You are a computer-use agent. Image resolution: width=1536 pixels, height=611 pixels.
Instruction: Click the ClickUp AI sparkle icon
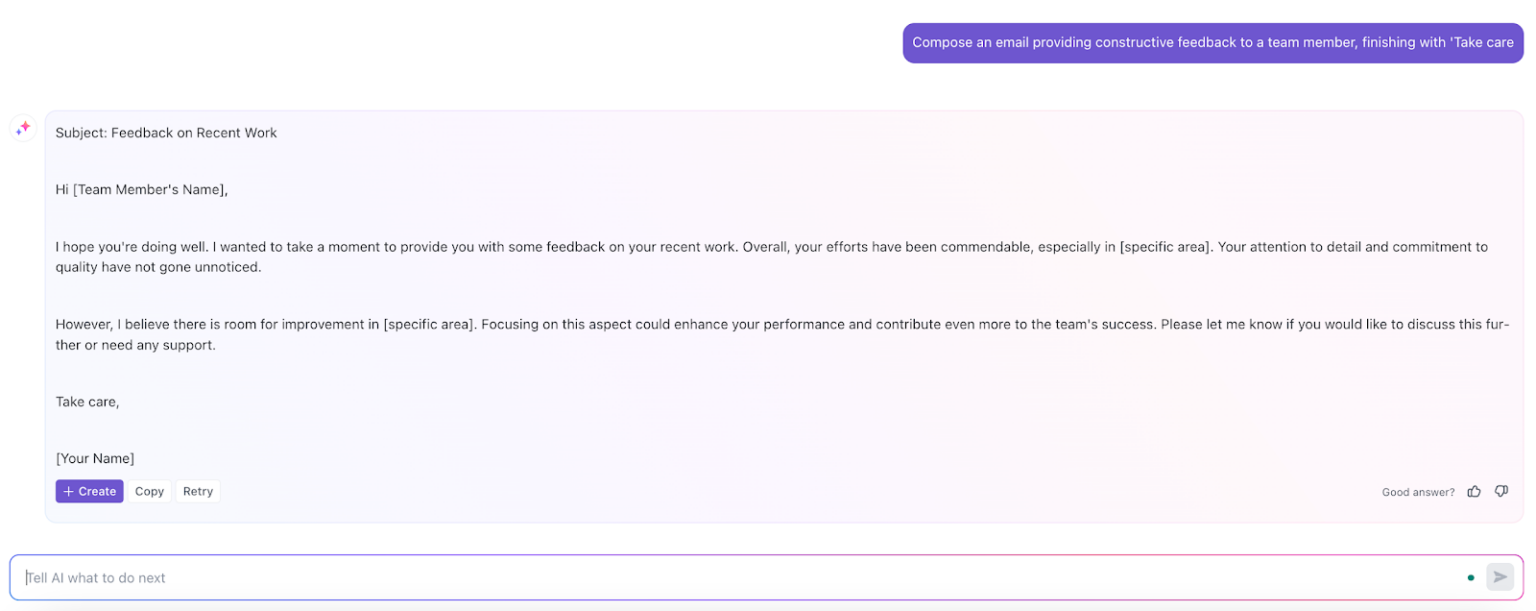pos(22,128)
